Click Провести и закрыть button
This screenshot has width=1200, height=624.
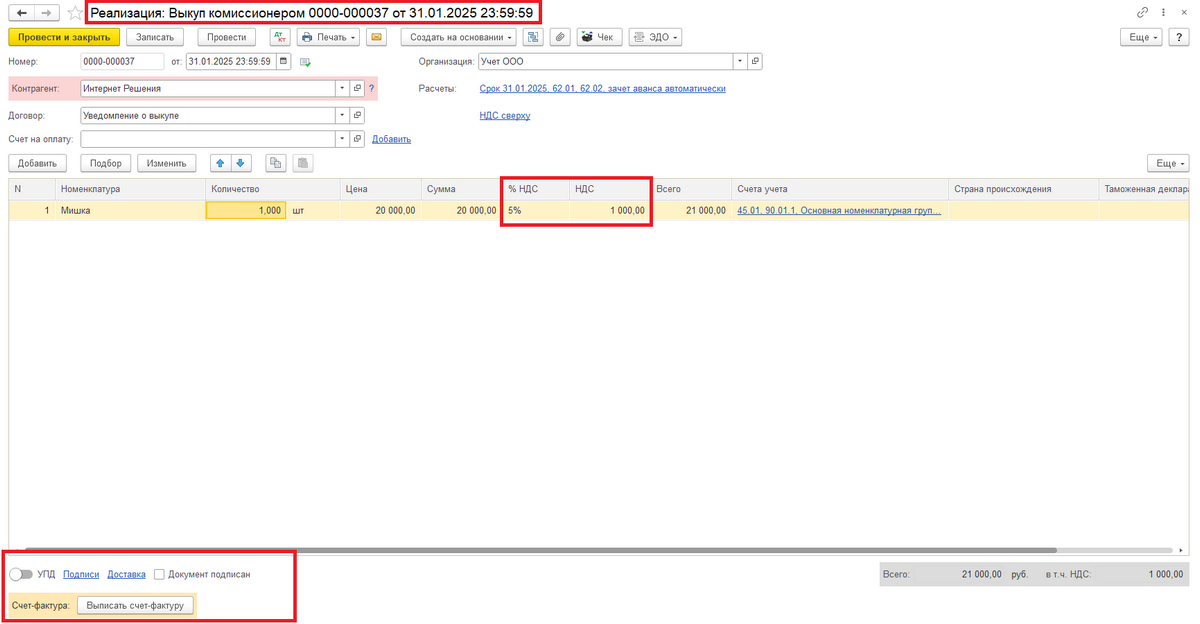(64, 37)
